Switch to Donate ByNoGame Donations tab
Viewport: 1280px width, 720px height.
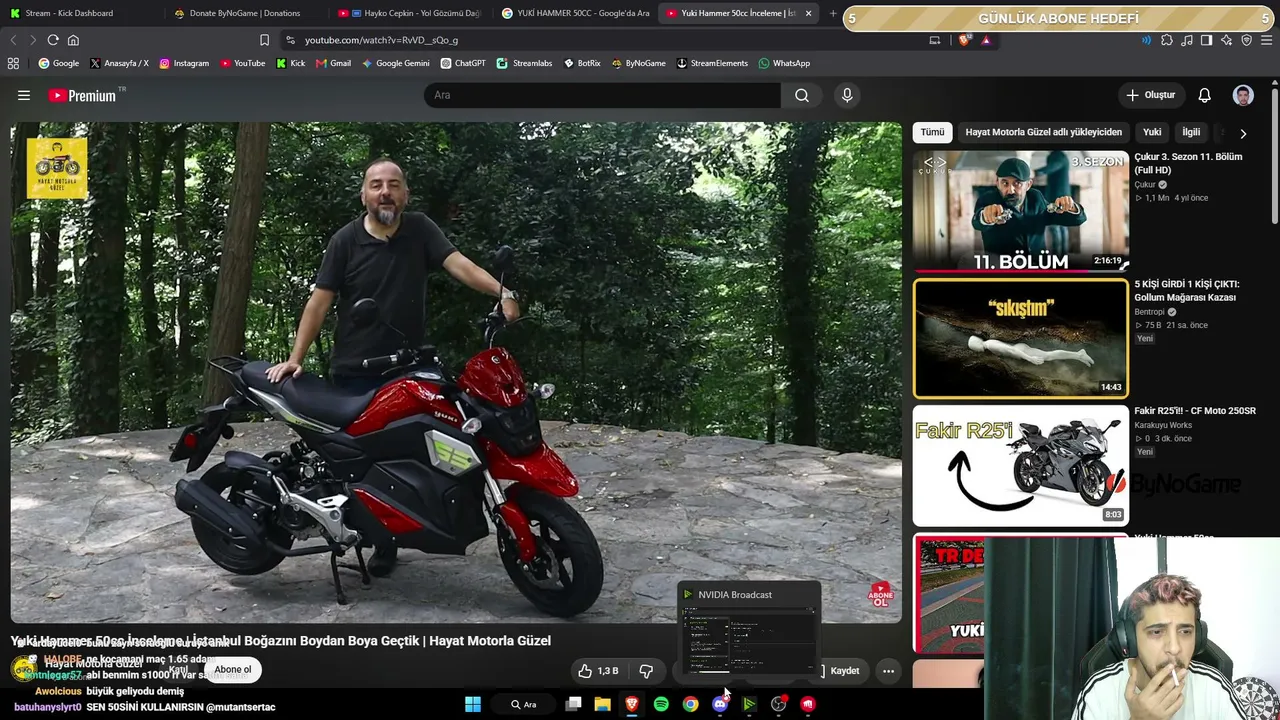click(x=243, y=13)
